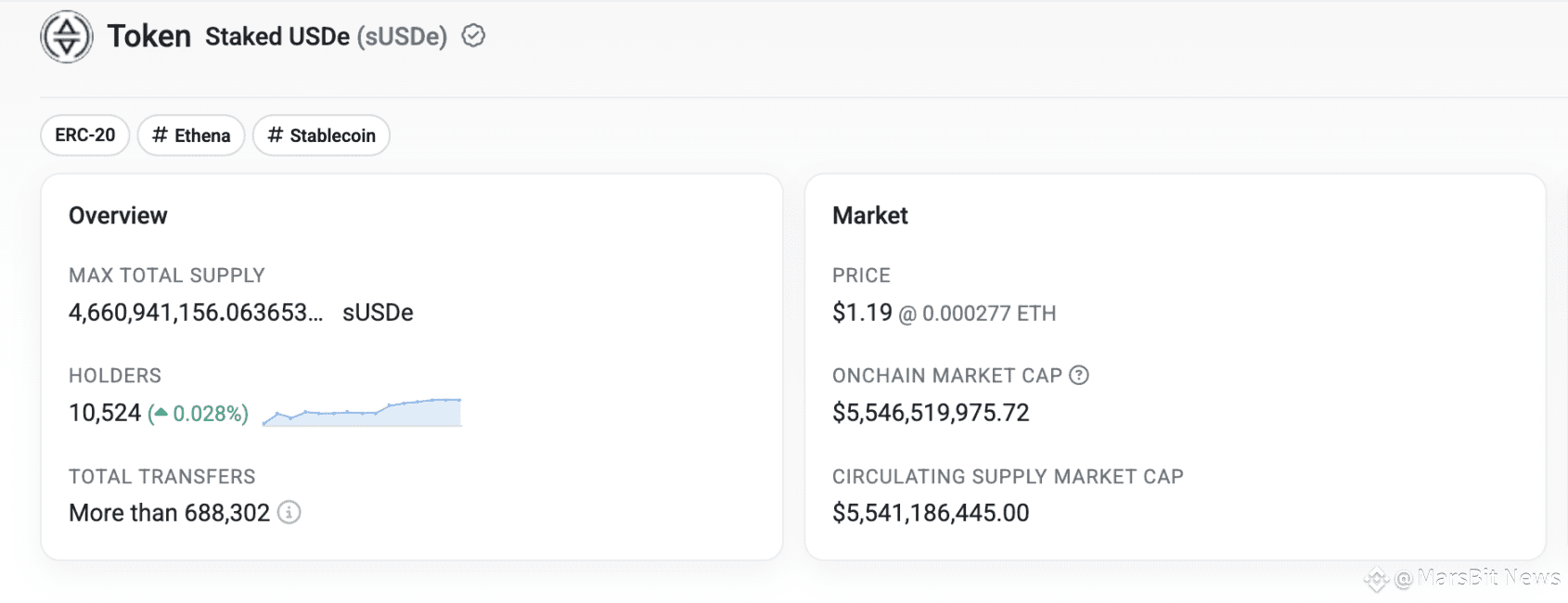Click the onchain market cap amount
The width and height of the screenshot is (1568, 603).
tap(931, 413)
